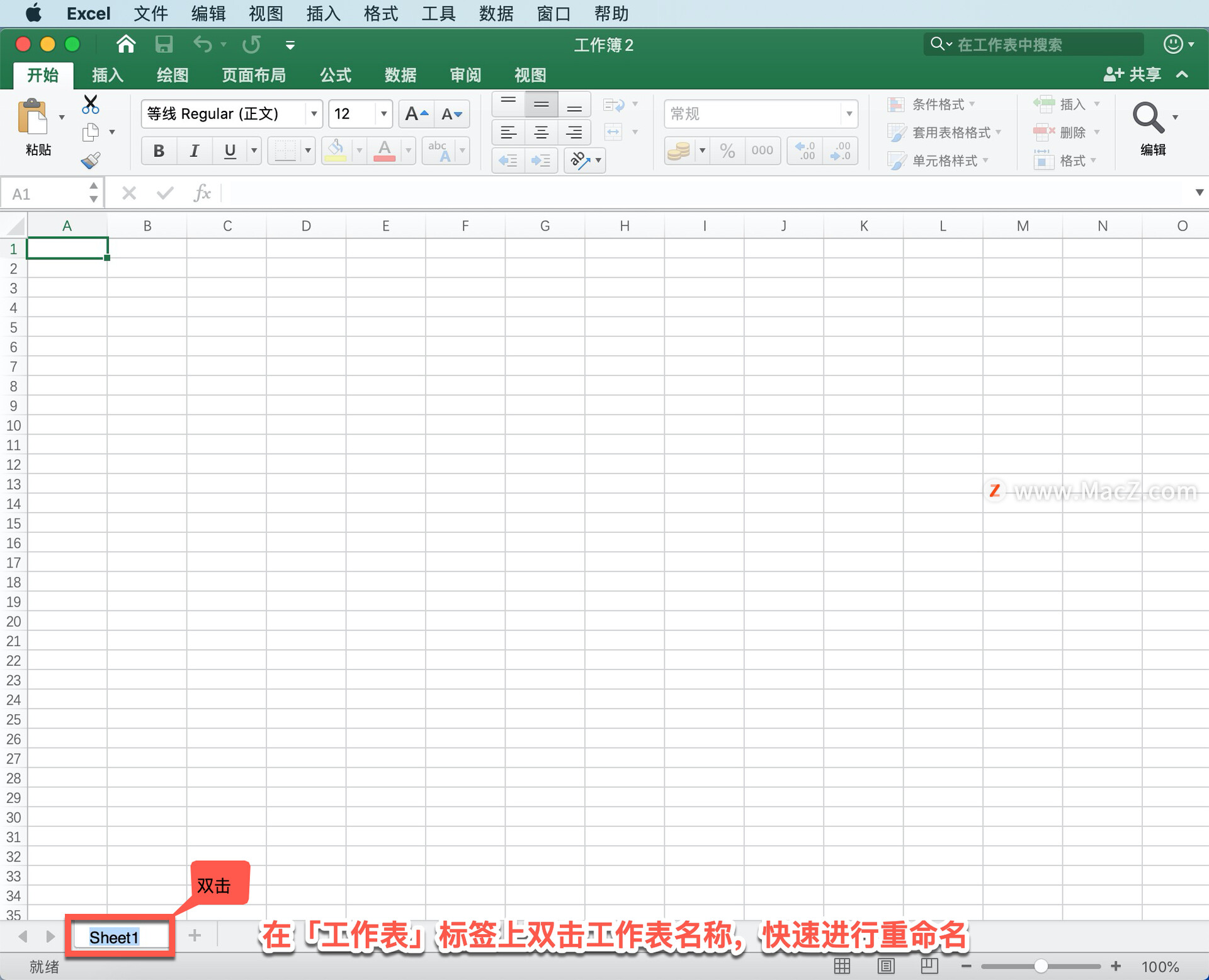Toggle bold formatting
The image size is (1209, 980).
pyautogui.click(x=159, y=151)
